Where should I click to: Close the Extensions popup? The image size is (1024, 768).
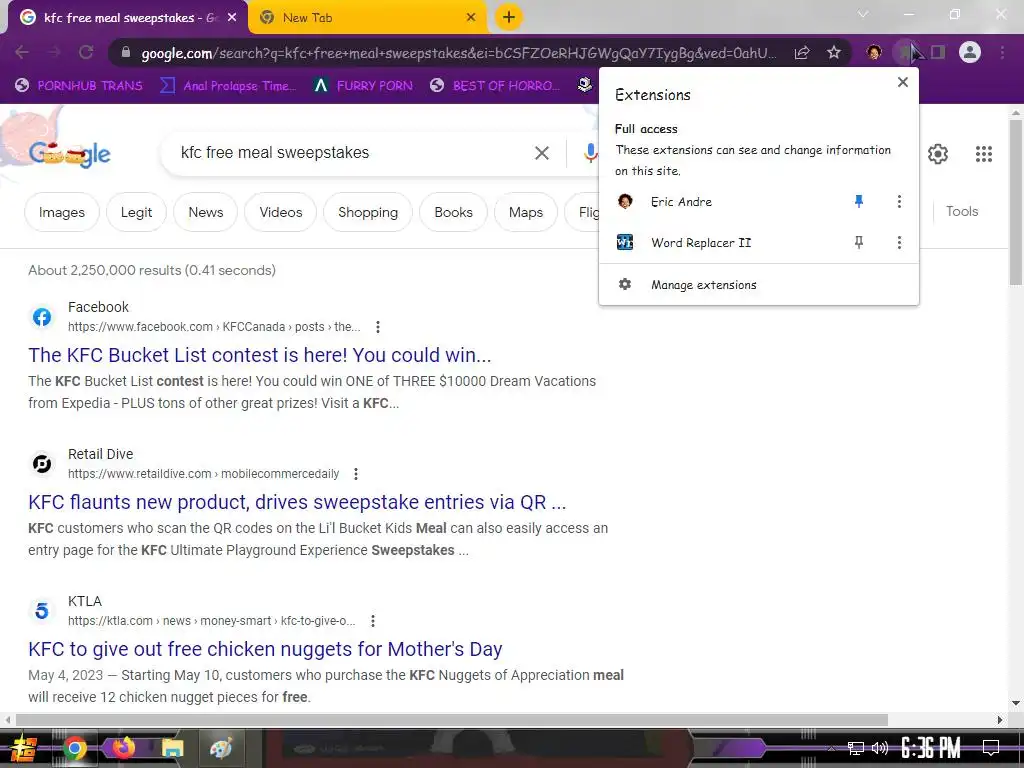[903, 82]
